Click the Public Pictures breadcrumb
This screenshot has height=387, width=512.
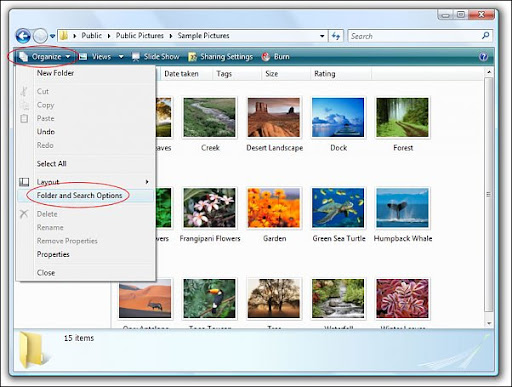140,36
